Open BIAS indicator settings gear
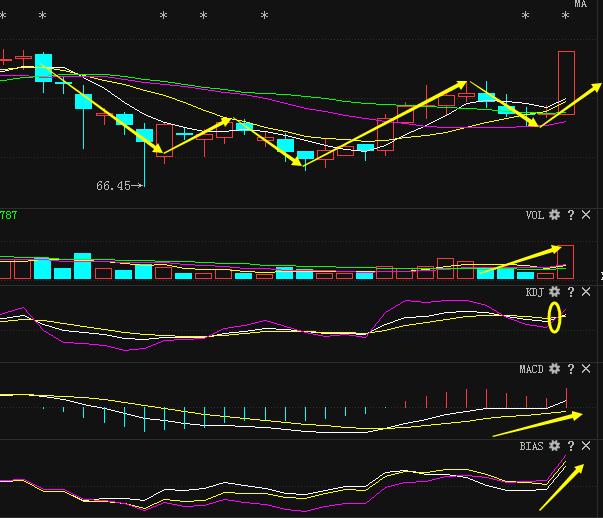The height and width of the screenshot is (518, 603). tap(554, 446)
